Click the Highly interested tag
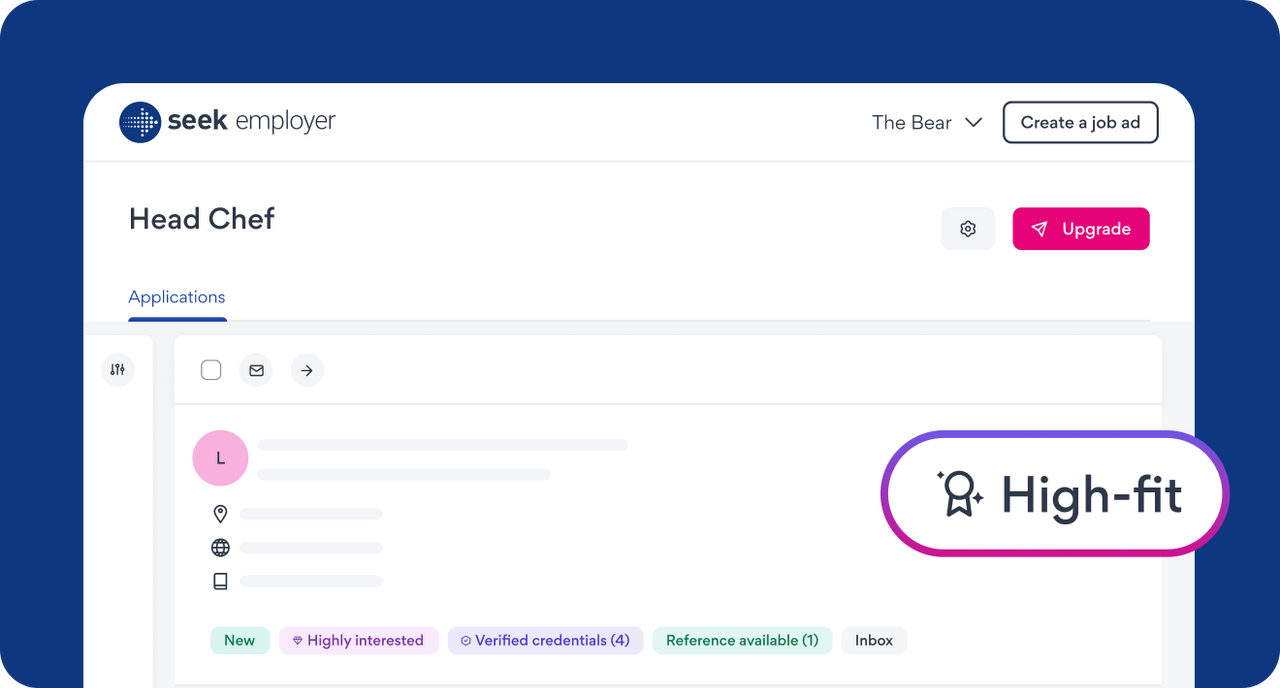 coord(358,641)
